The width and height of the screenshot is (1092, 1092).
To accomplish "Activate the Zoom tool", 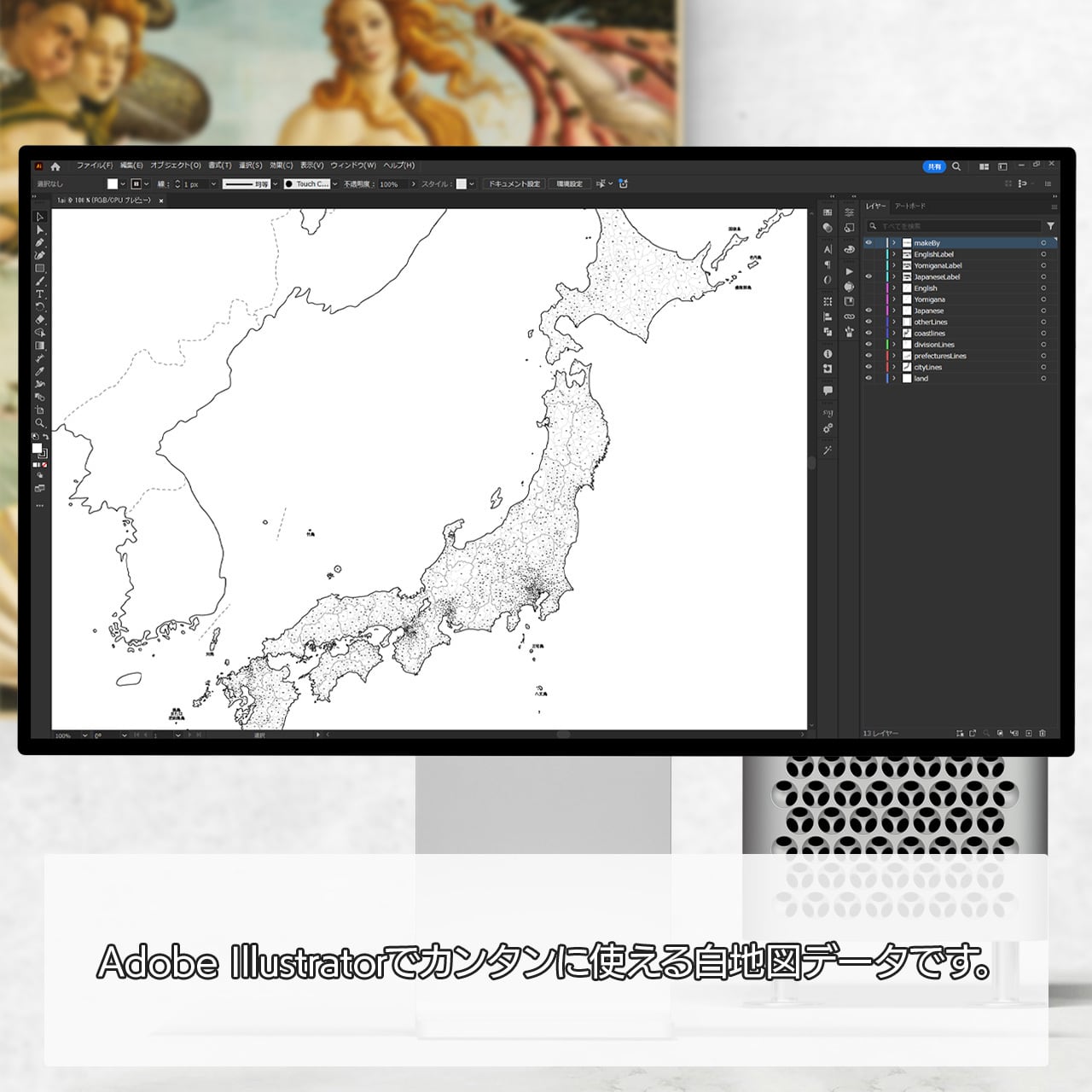I will coord(39,423).
